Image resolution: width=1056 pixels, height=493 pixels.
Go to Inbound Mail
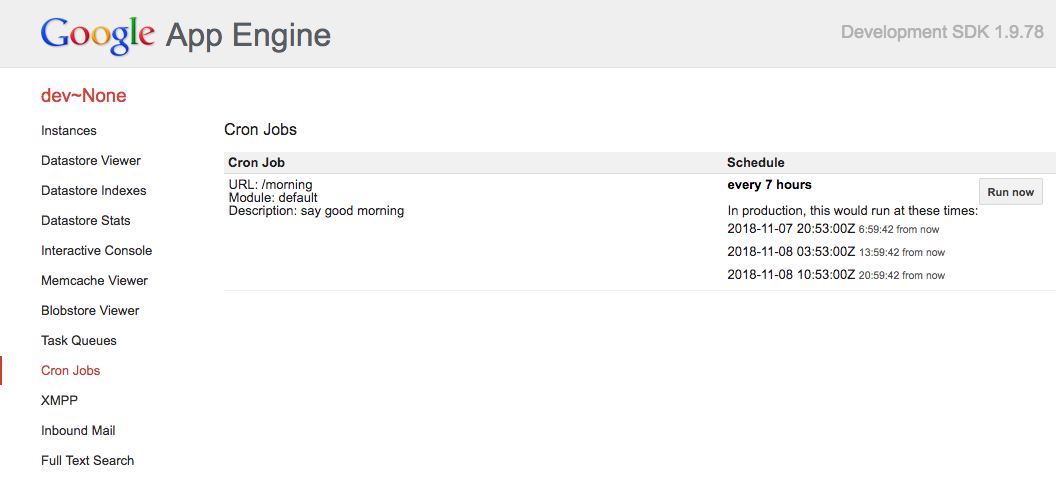[x=78, y=431]
